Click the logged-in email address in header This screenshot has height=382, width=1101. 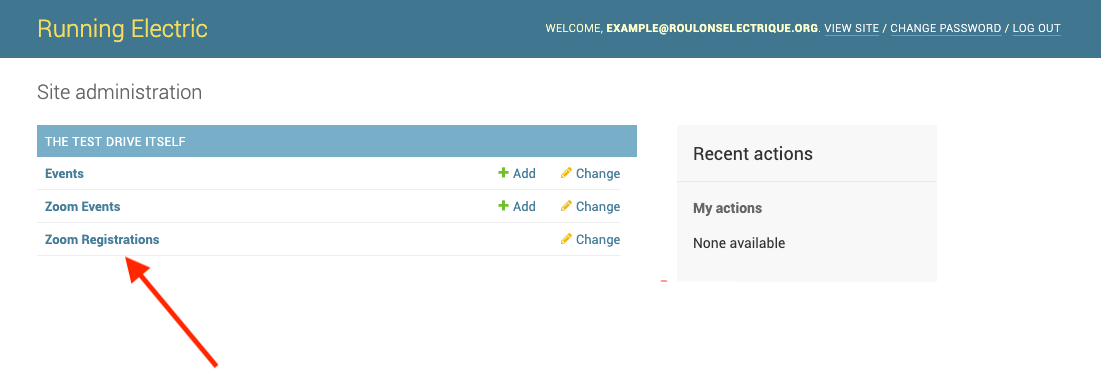pyautogui.click(x=712, y=29)
